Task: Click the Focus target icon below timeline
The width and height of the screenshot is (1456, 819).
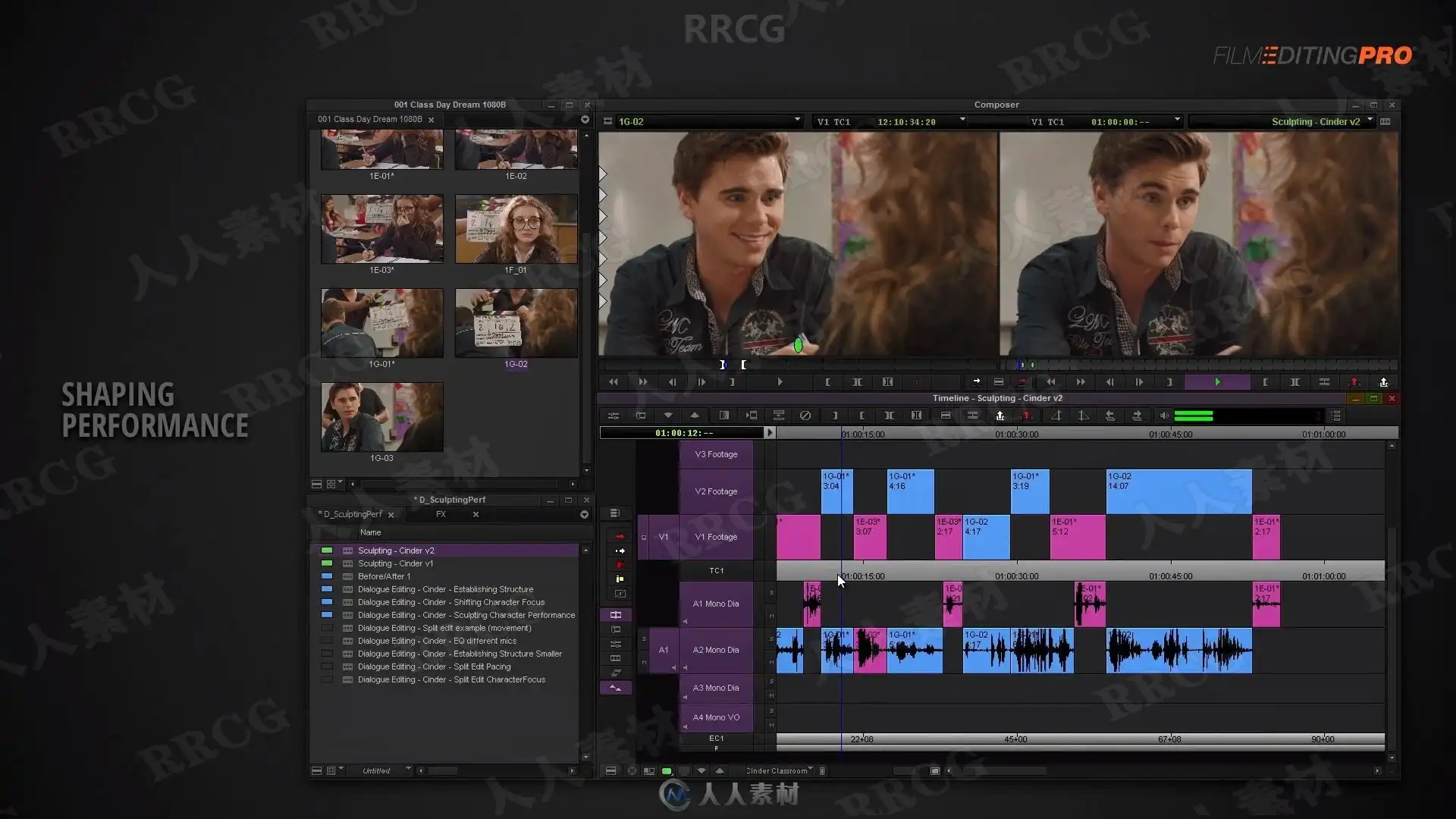Action: tap(632, 771)
